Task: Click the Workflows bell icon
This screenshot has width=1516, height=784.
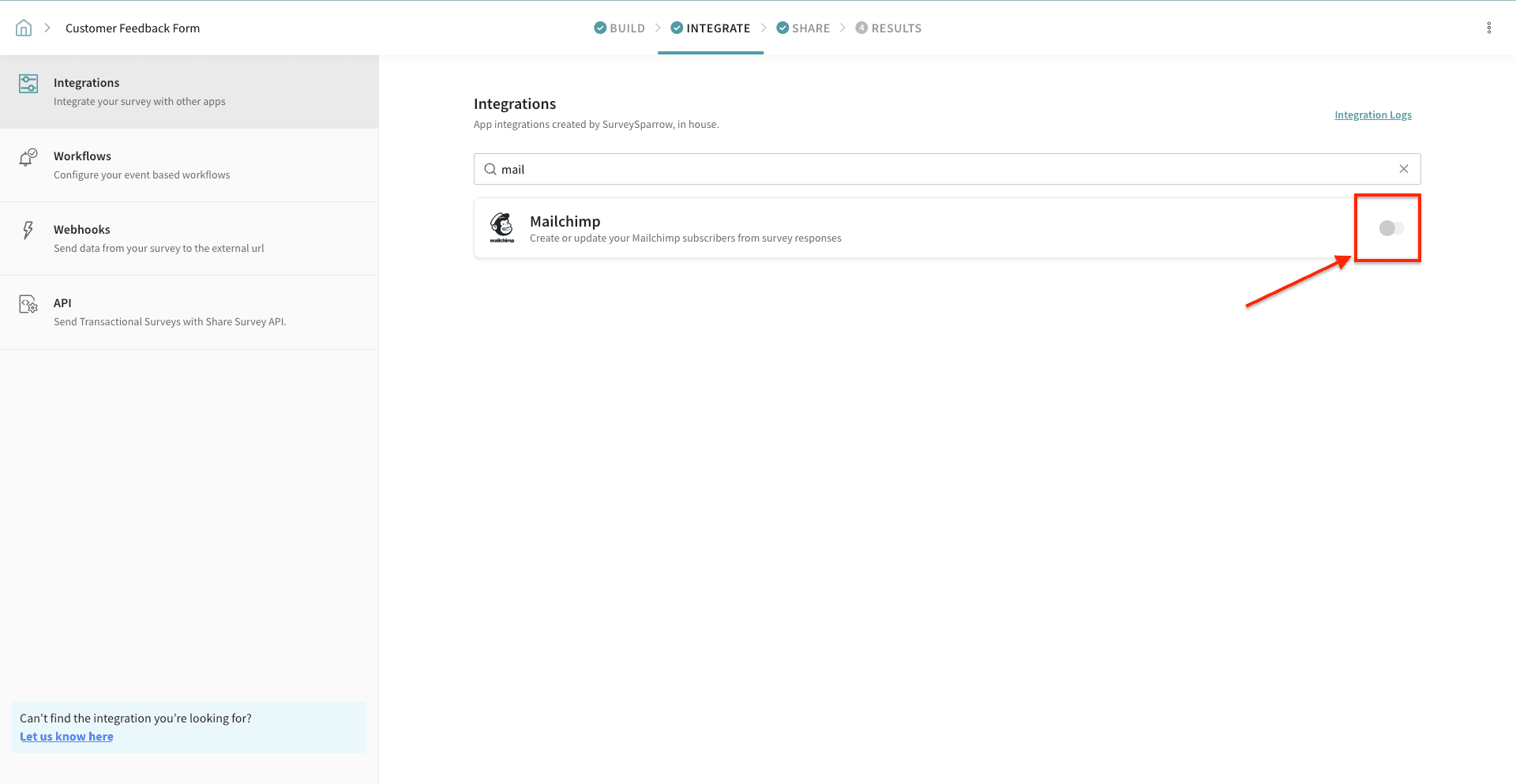Action: [x=28, y=157]
